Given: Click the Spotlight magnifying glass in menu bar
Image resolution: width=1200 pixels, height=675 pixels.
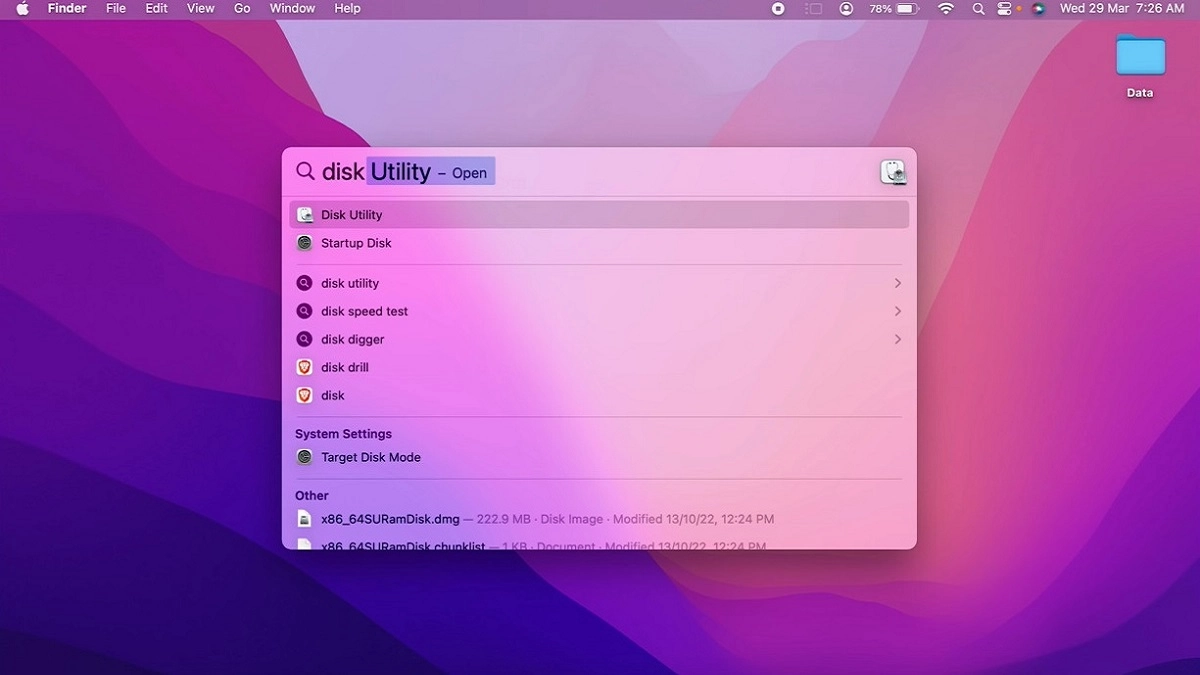Looking at the screenshot, I should (978, 8).
